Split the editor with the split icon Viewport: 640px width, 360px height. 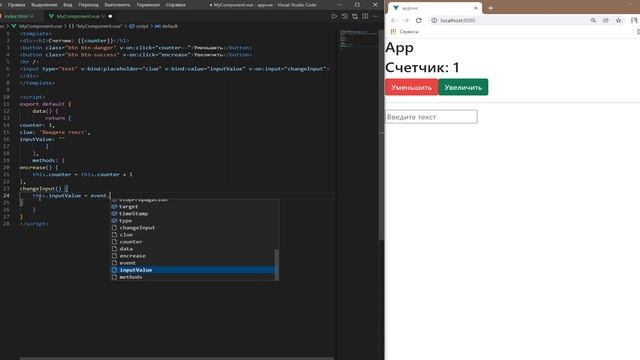[365, 16]
